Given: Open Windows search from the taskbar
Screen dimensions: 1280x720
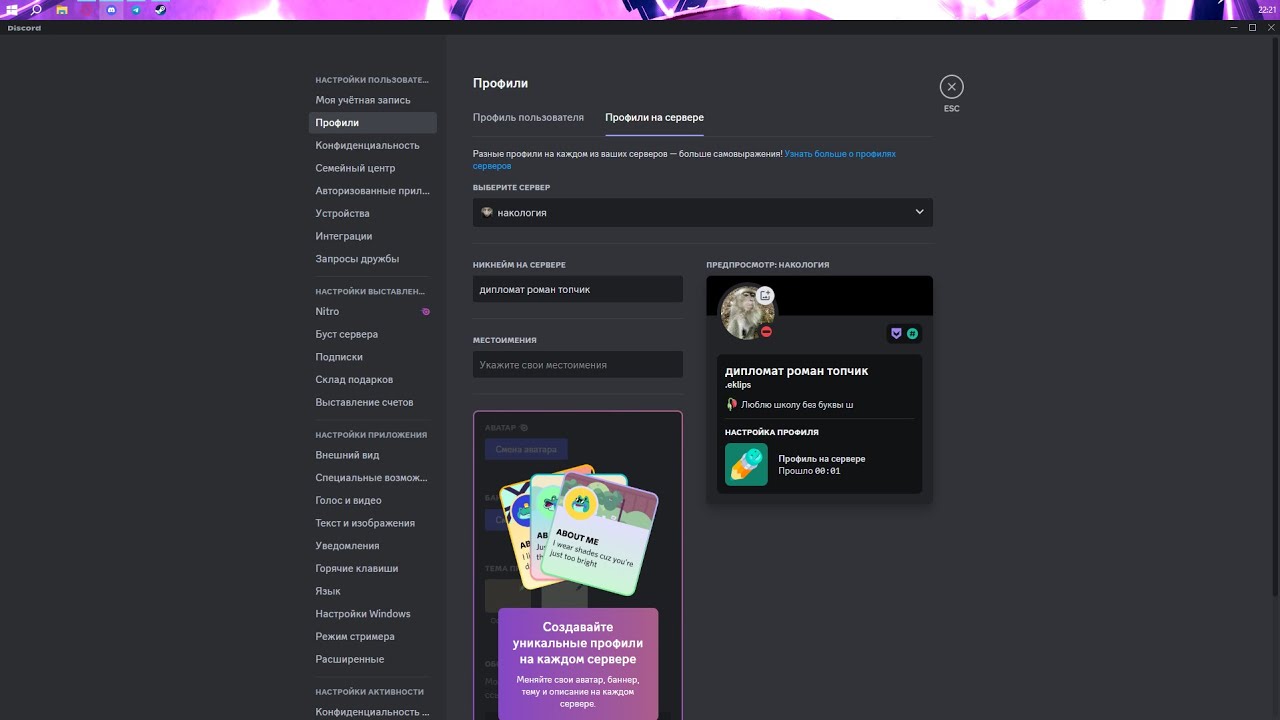Looking at the screenshot, I should tap(36, 9).
